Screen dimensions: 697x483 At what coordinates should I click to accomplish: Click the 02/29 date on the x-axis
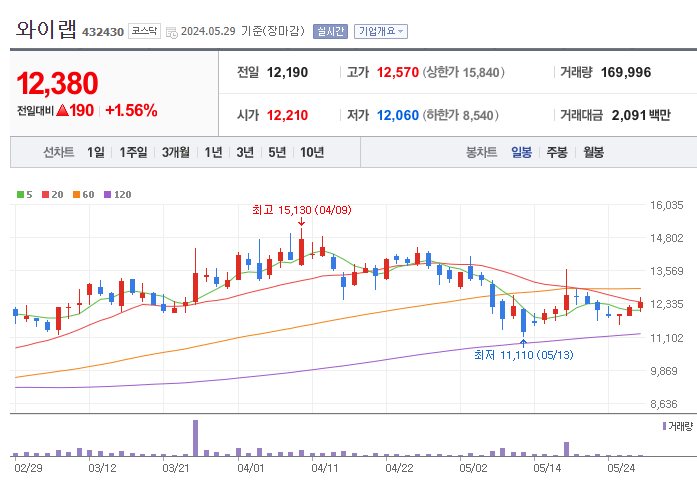click(28, 468)
